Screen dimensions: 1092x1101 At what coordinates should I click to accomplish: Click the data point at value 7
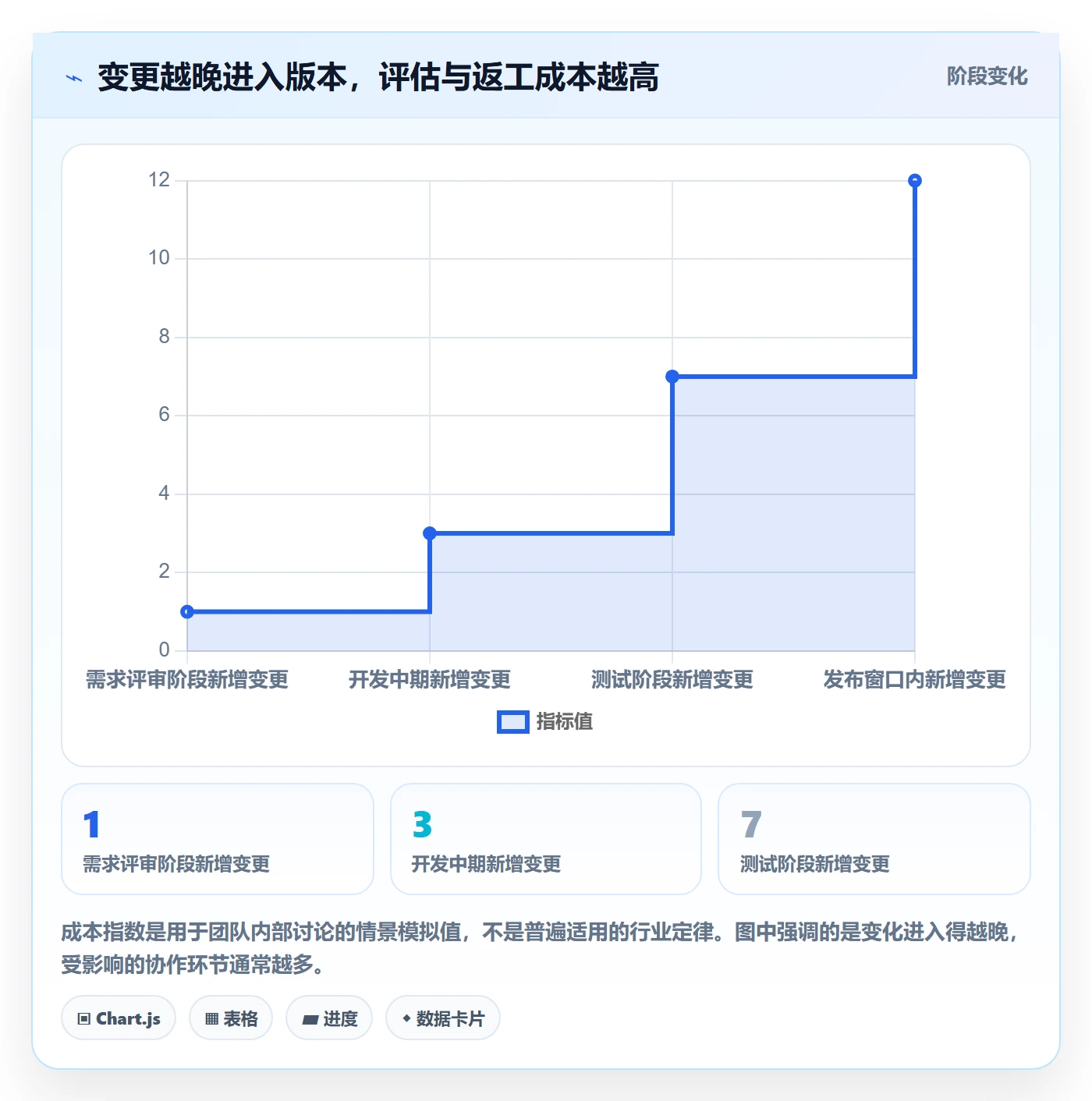coord(672,377)
